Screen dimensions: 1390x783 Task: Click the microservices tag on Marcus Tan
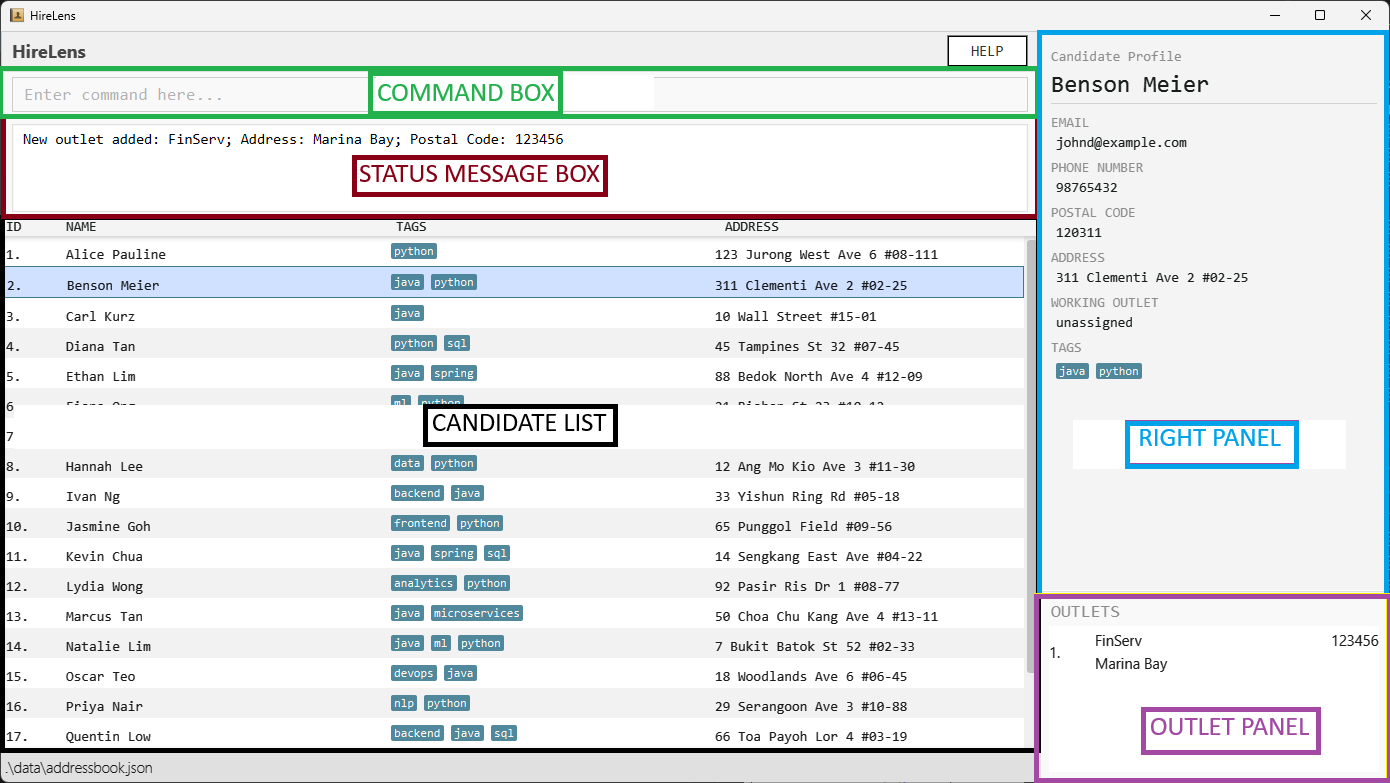[x=476, y=613]
